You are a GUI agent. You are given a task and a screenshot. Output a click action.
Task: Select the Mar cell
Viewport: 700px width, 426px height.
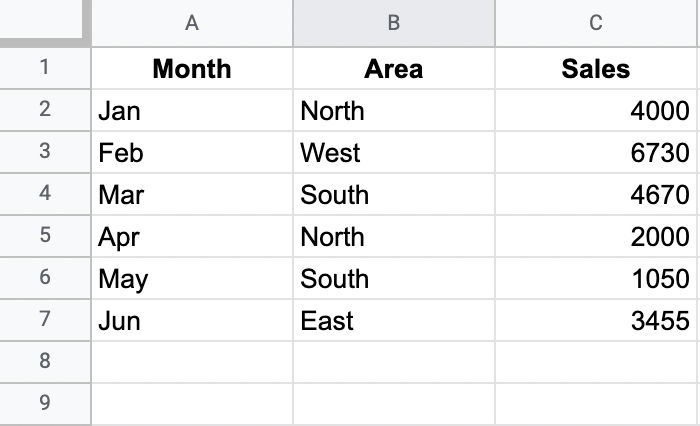(x=192, y=194)
